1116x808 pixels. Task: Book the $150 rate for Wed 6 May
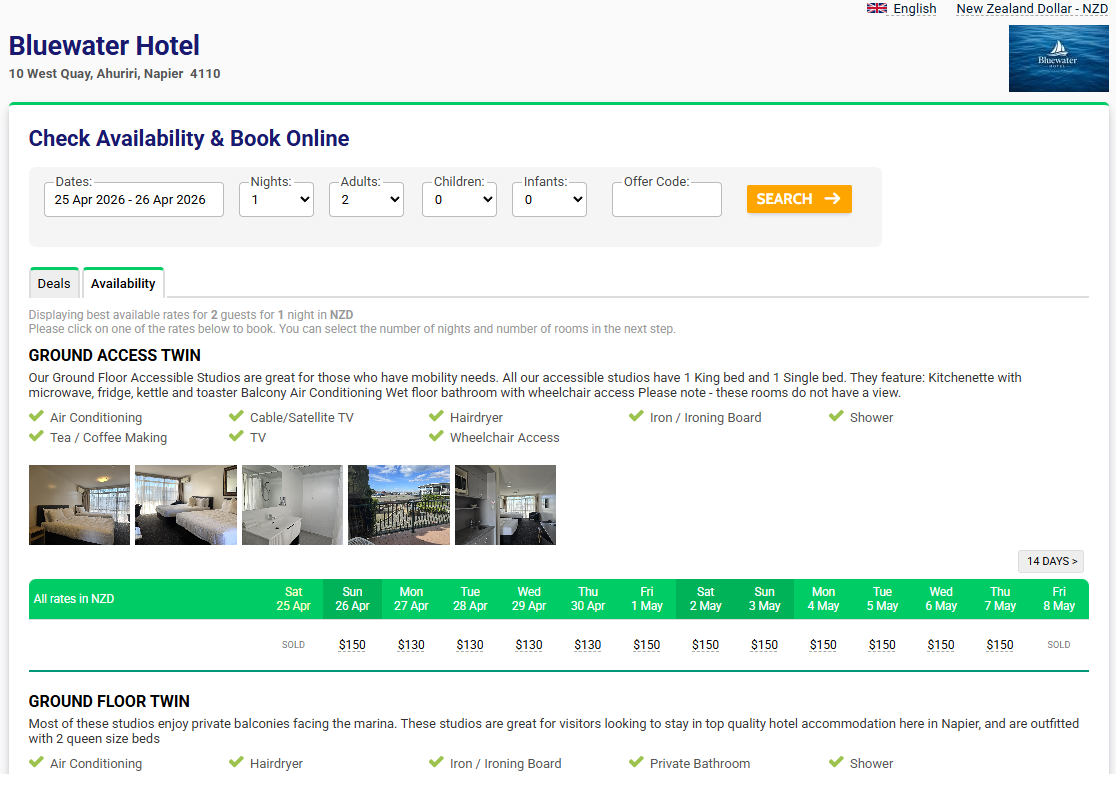click(941, 645)
